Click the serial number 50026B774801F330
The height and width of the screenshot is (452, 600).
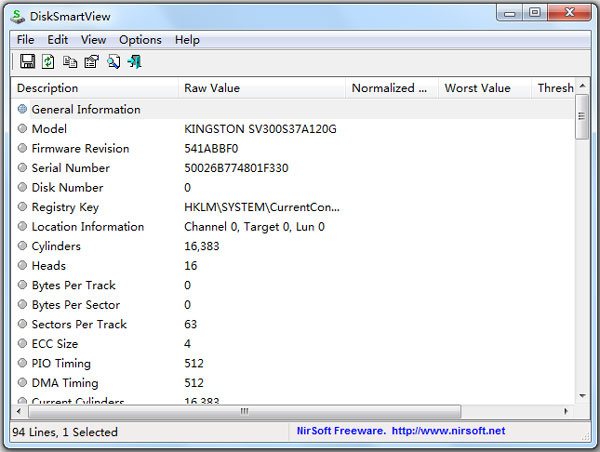point(236,168)
